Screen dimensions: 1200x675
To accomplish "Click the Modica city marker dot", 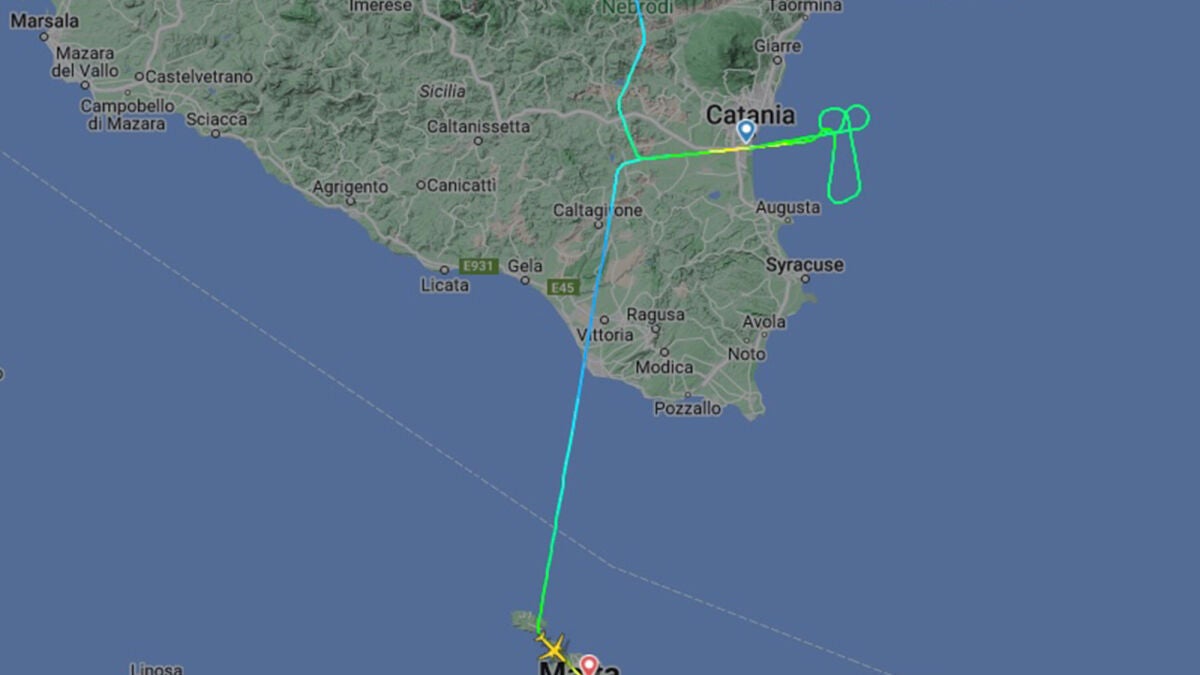I will click(x=663, y=352).
